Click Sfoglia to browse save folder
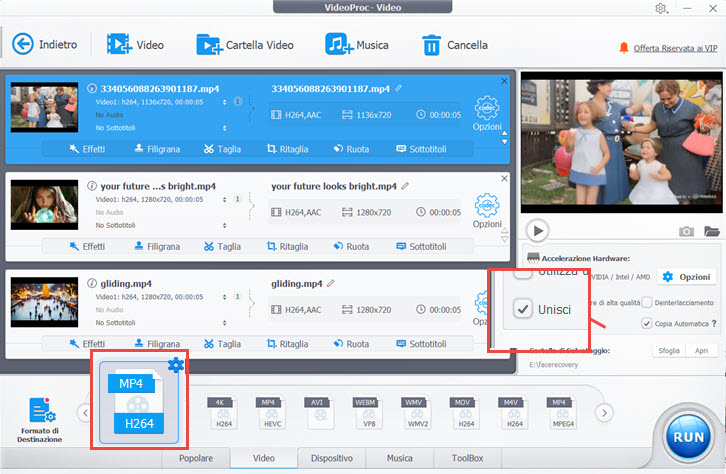The width and height of the screenshot is (726, 474). (x=669, y=350)
